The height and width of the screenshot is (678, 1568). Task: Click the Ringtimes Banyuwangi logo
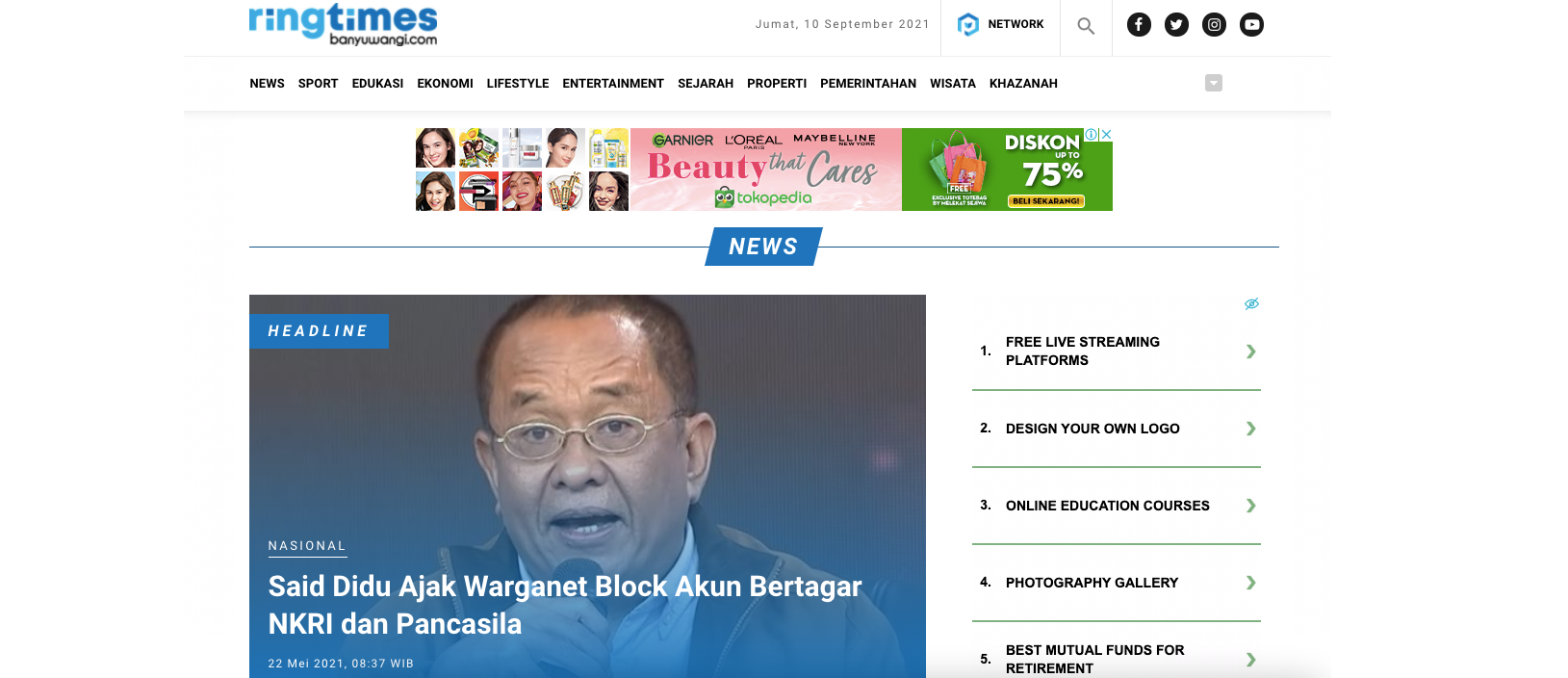click(x=343, y=24)
